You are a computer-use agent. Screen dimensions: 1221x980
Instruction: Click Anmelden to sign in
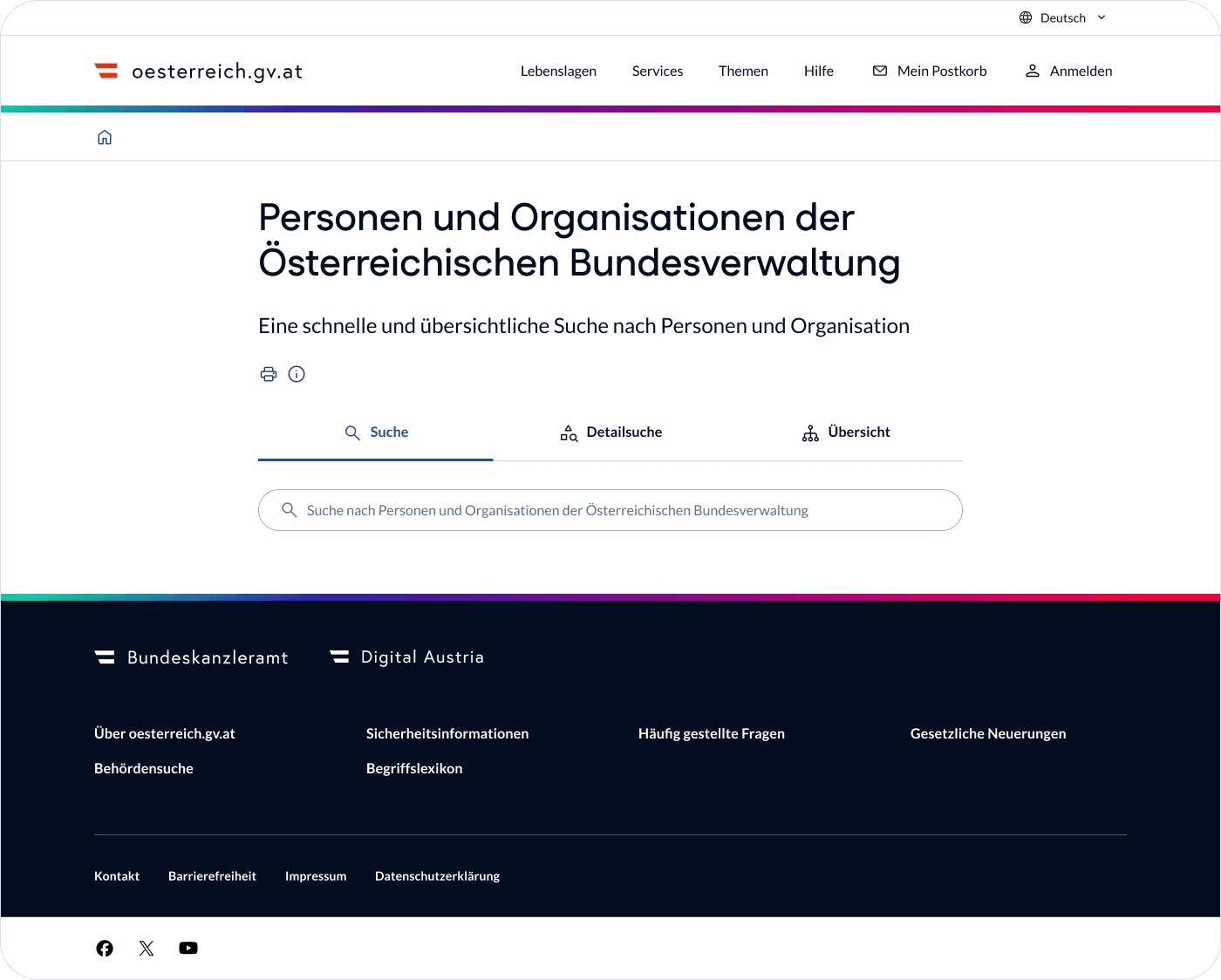tap(1068, 71)
